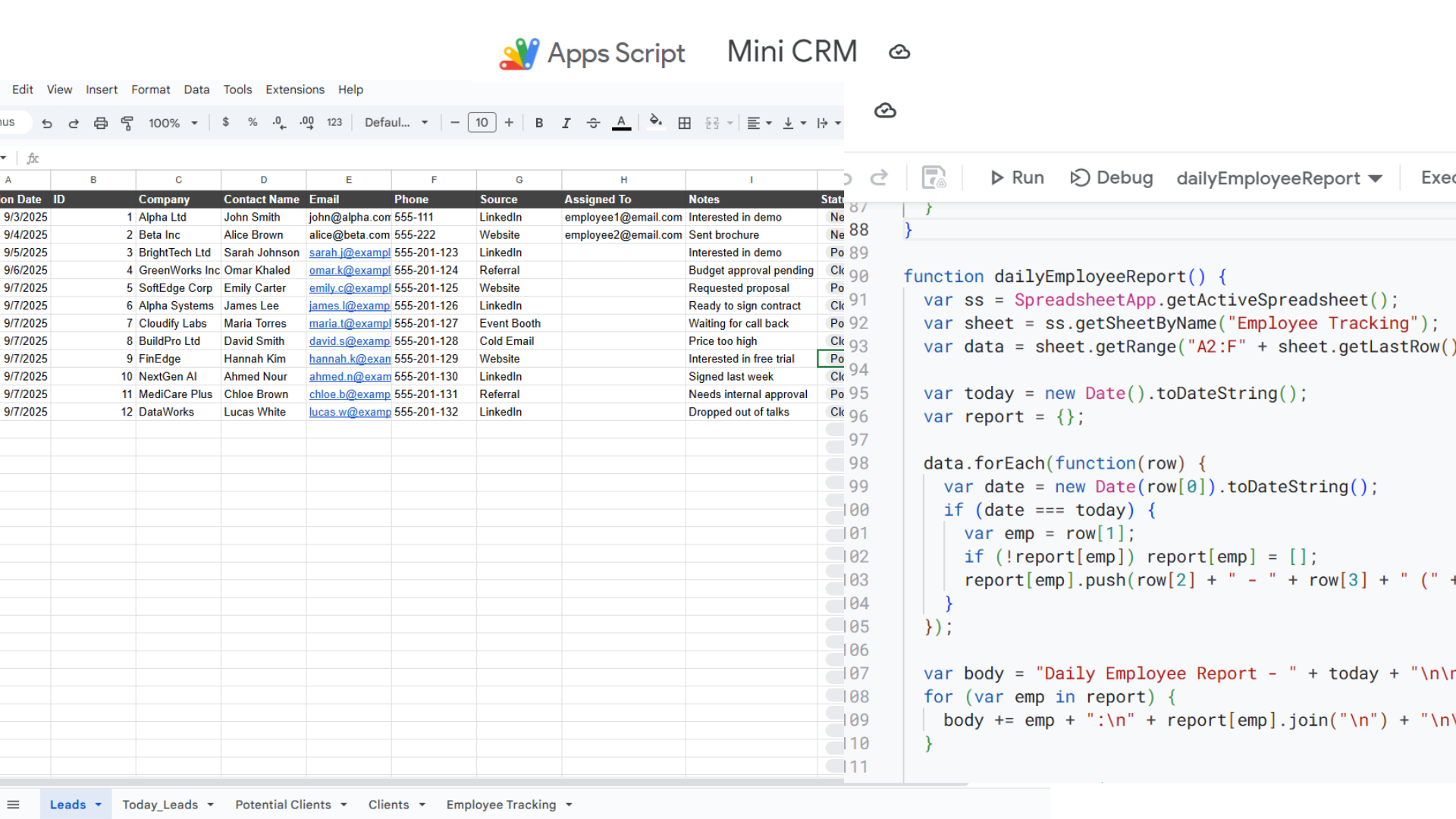1456x819 pixels.
Task: Click the Print icon in the Sheets toolbar
Action: 101,122
